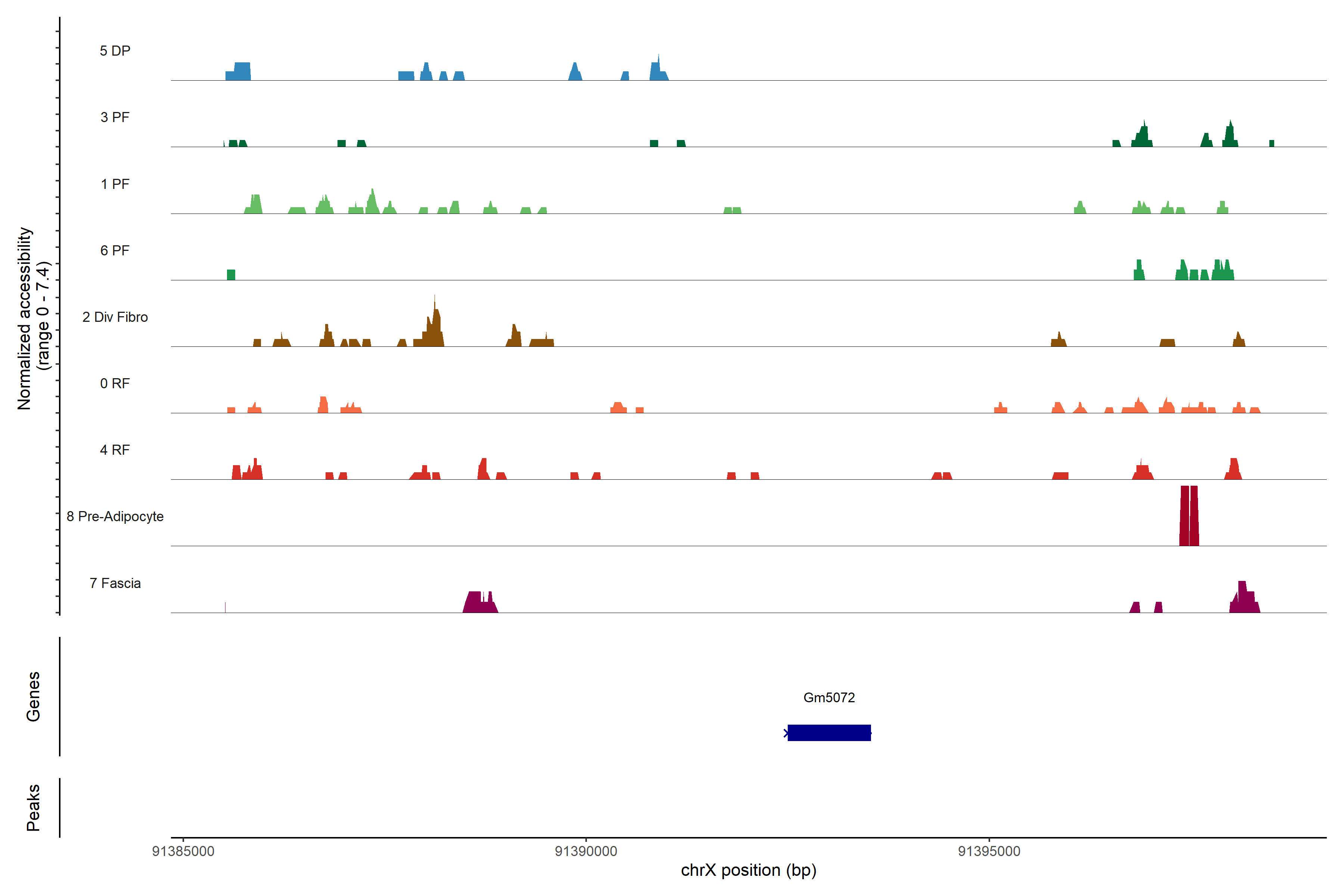The width and height of the screenshot is (1344, 896).
Task: Click the 6 PF track label
Action: [x=115, y=251]
